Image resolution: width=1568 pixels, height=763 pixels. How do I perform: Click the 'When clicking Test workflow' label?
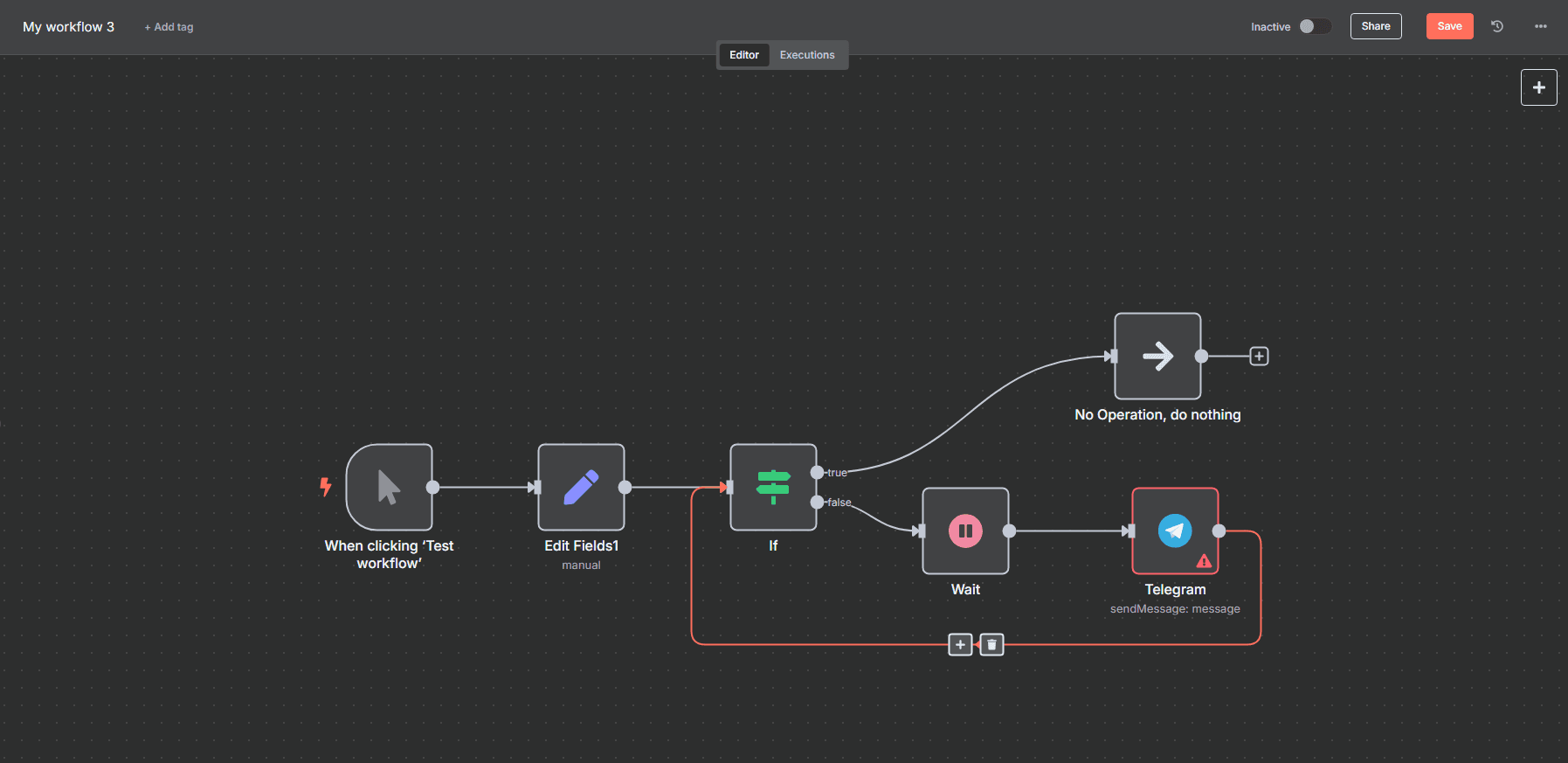pos(389,554)
